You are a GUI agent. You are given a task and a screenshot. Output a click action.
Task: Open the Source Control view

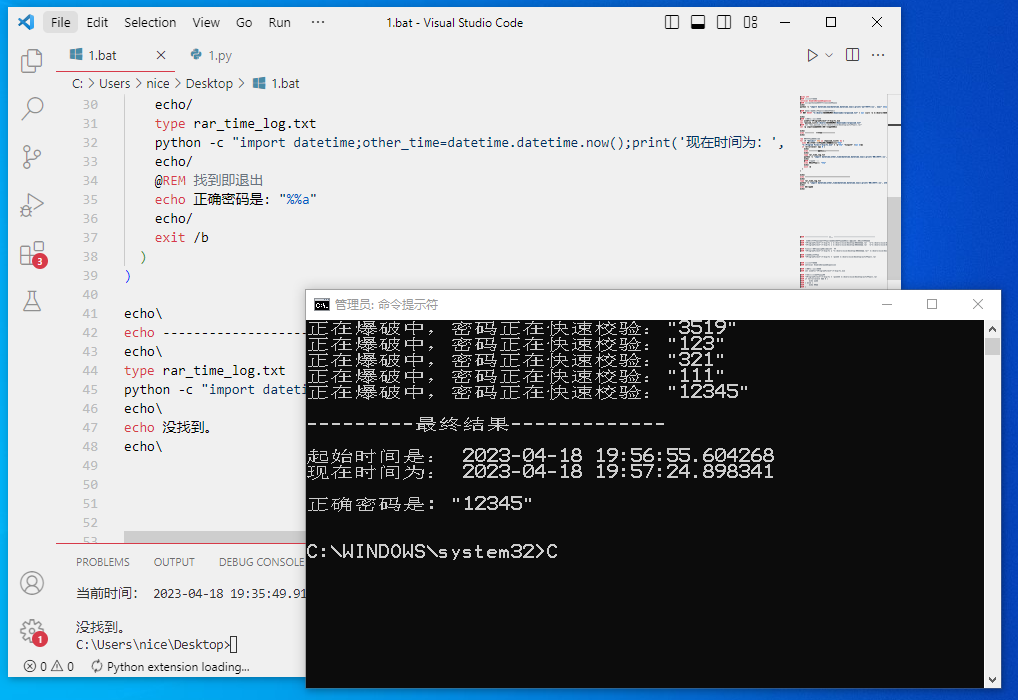pos(32,156)
